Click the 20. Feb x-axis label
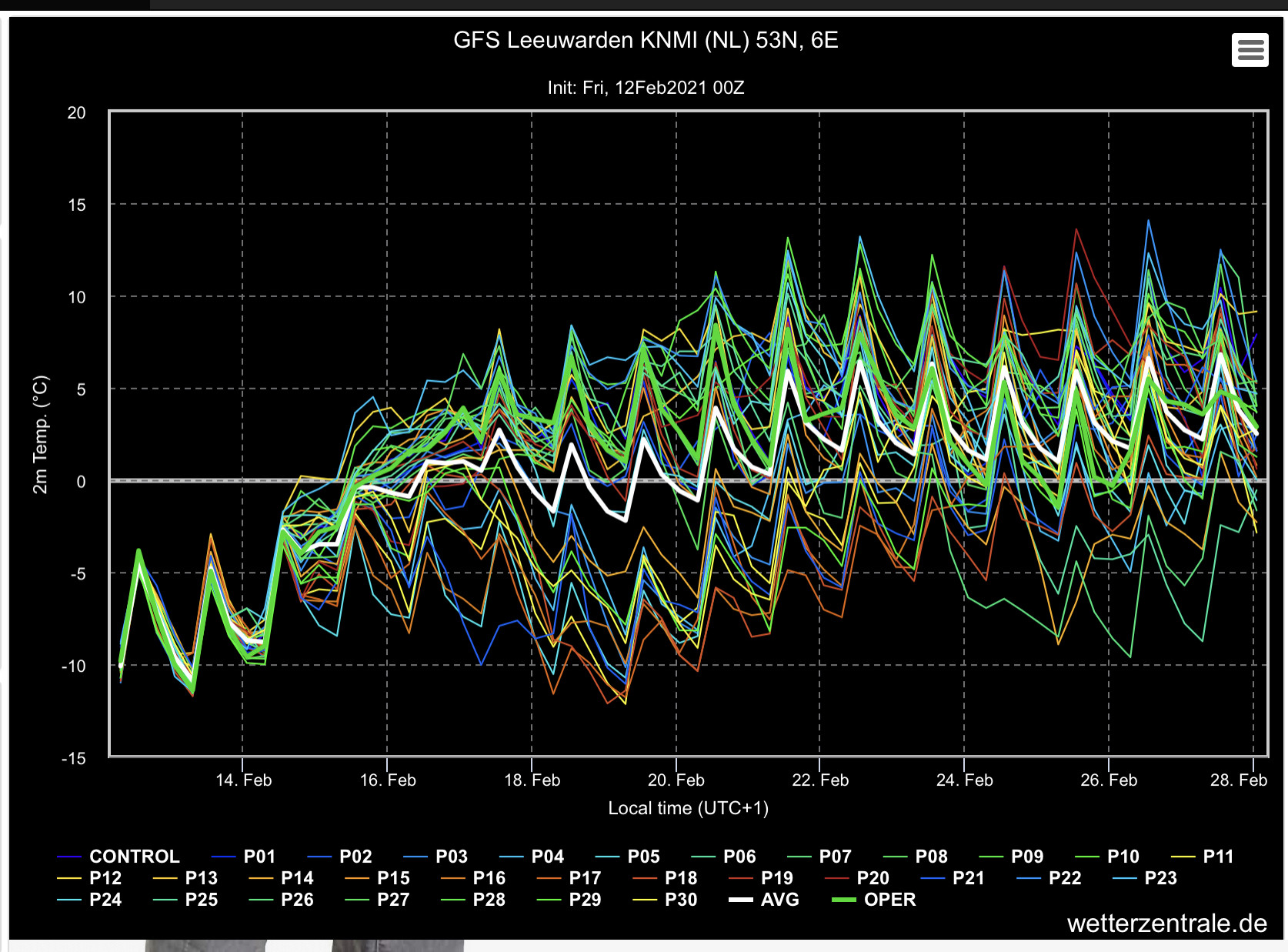 coord(676,780)
